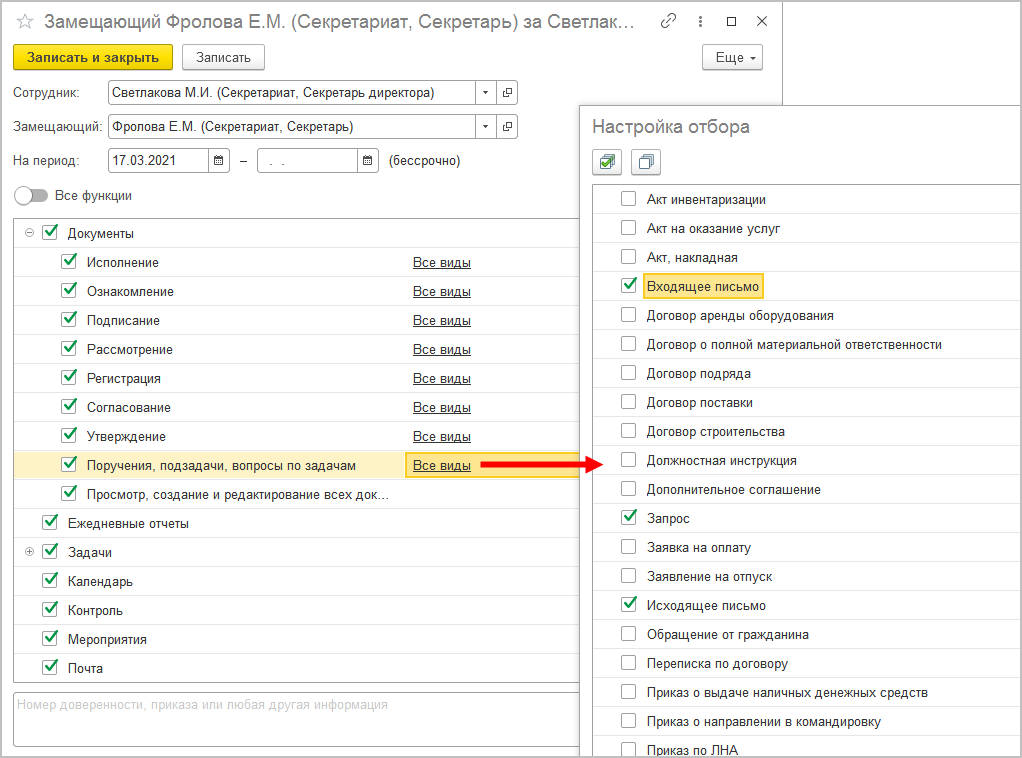
Task: Open the Еще menu
Action: [x=732, y=58]
